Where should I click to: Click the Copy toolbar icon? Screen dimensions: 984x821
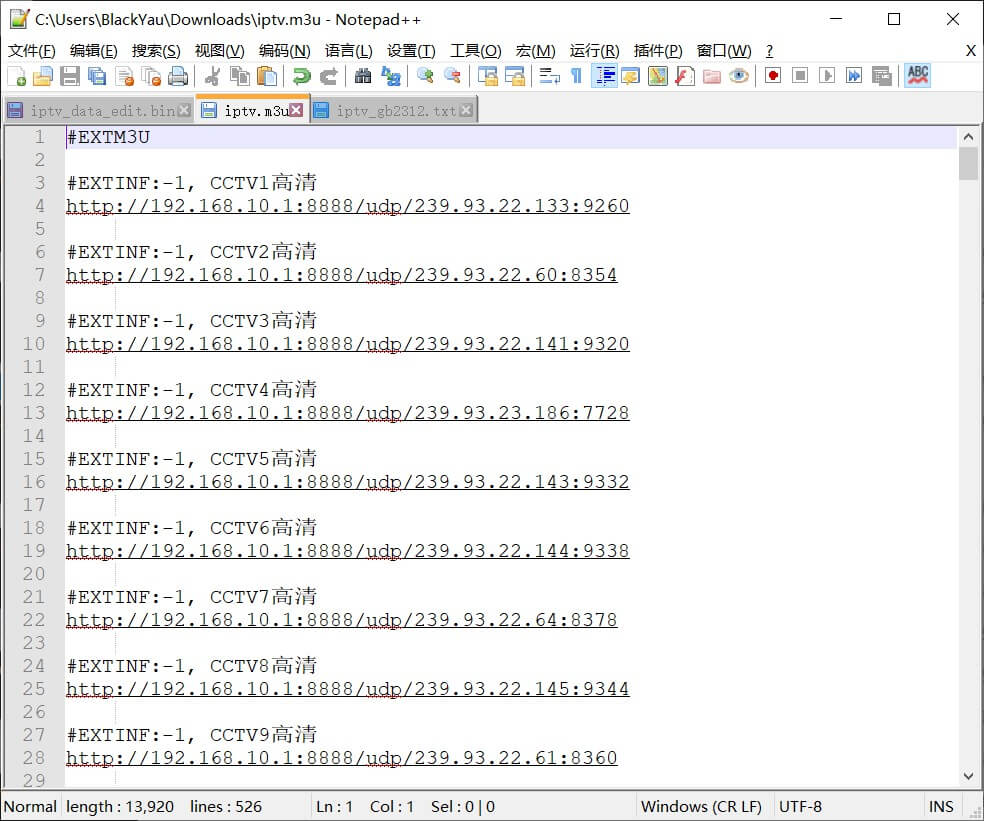coord(240,77)
